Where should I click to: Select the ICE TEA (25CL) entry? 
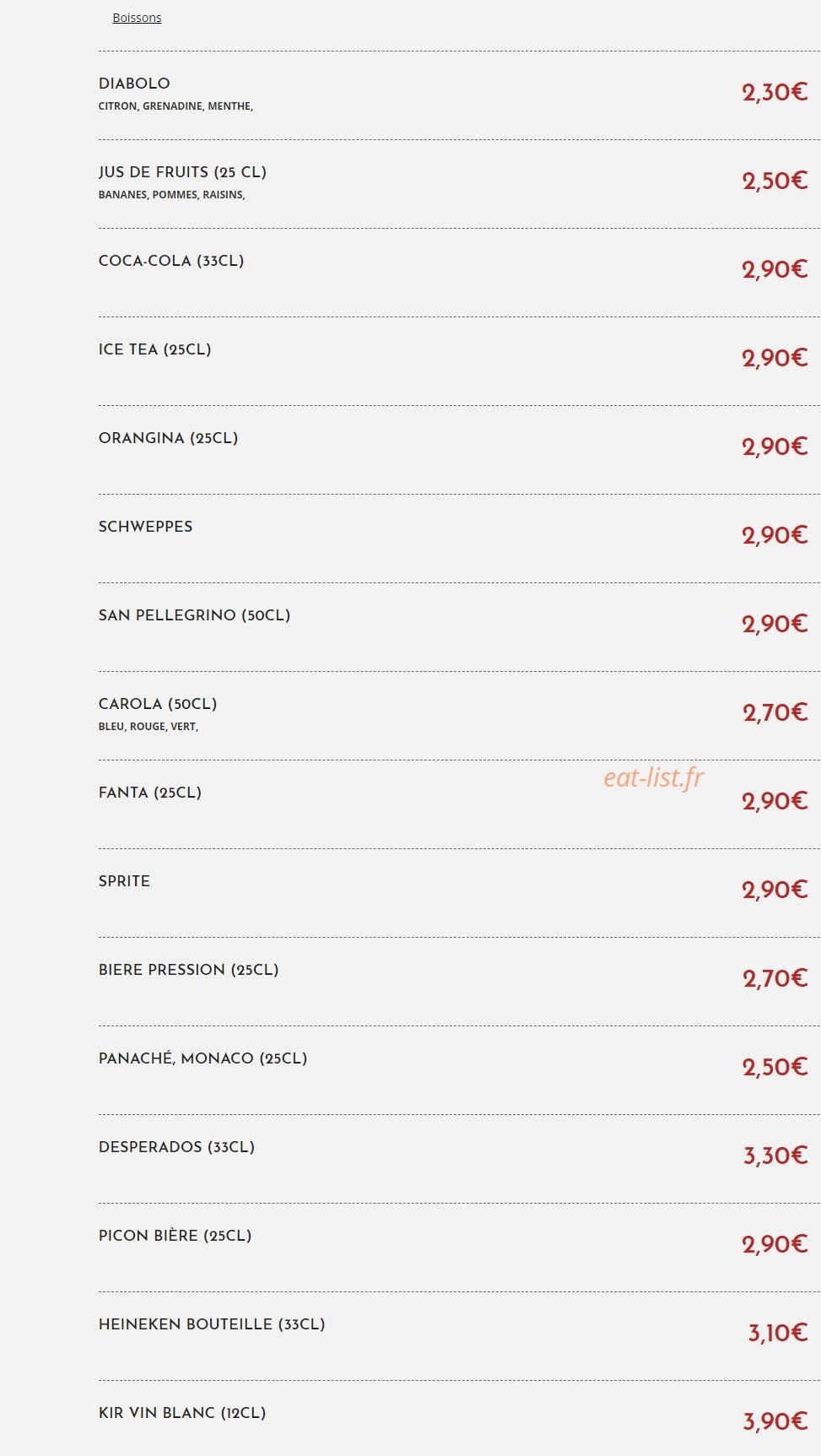click(154, 349)
